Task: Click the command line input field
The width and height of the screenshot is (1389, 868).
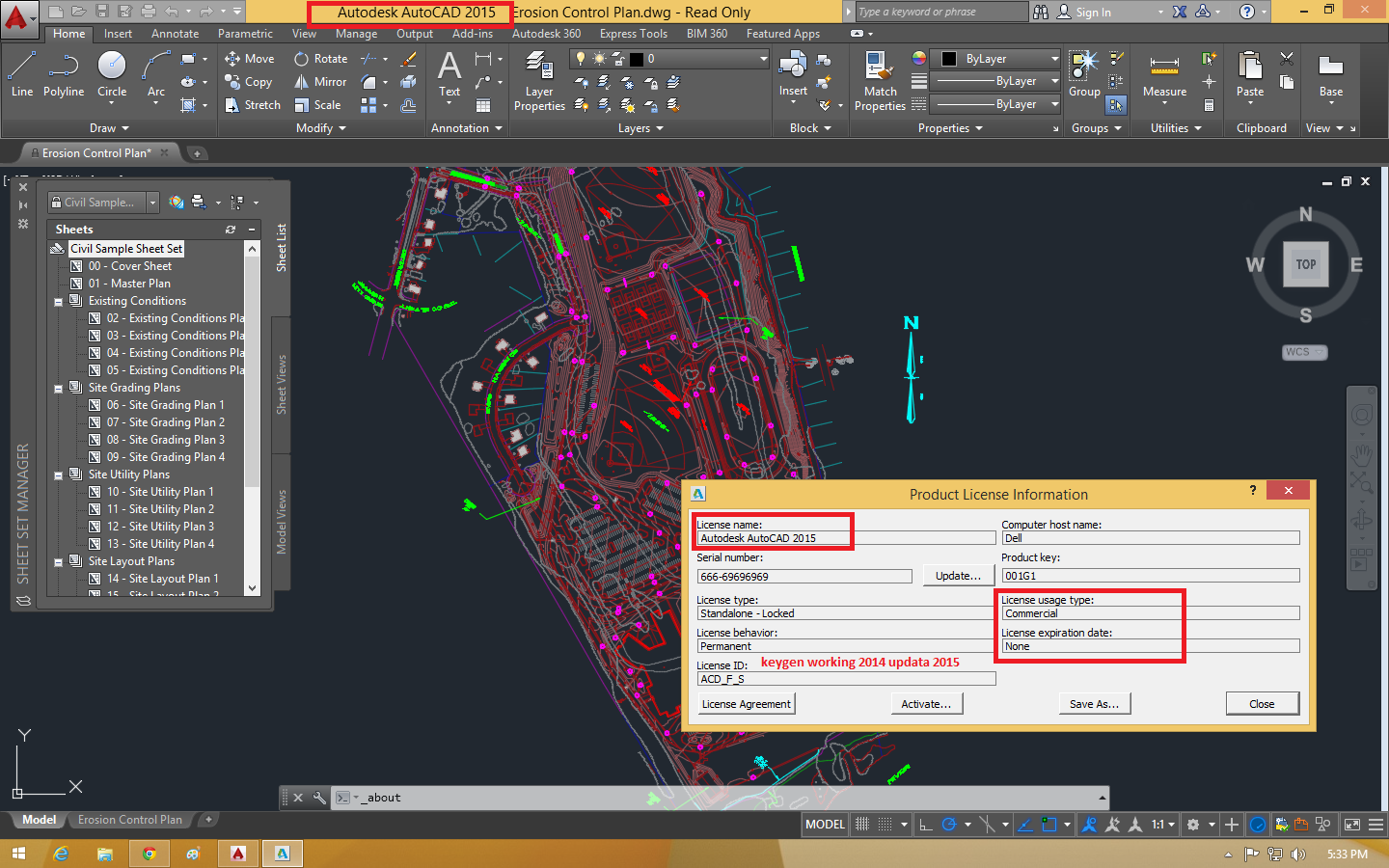Action: coord(728,798)
